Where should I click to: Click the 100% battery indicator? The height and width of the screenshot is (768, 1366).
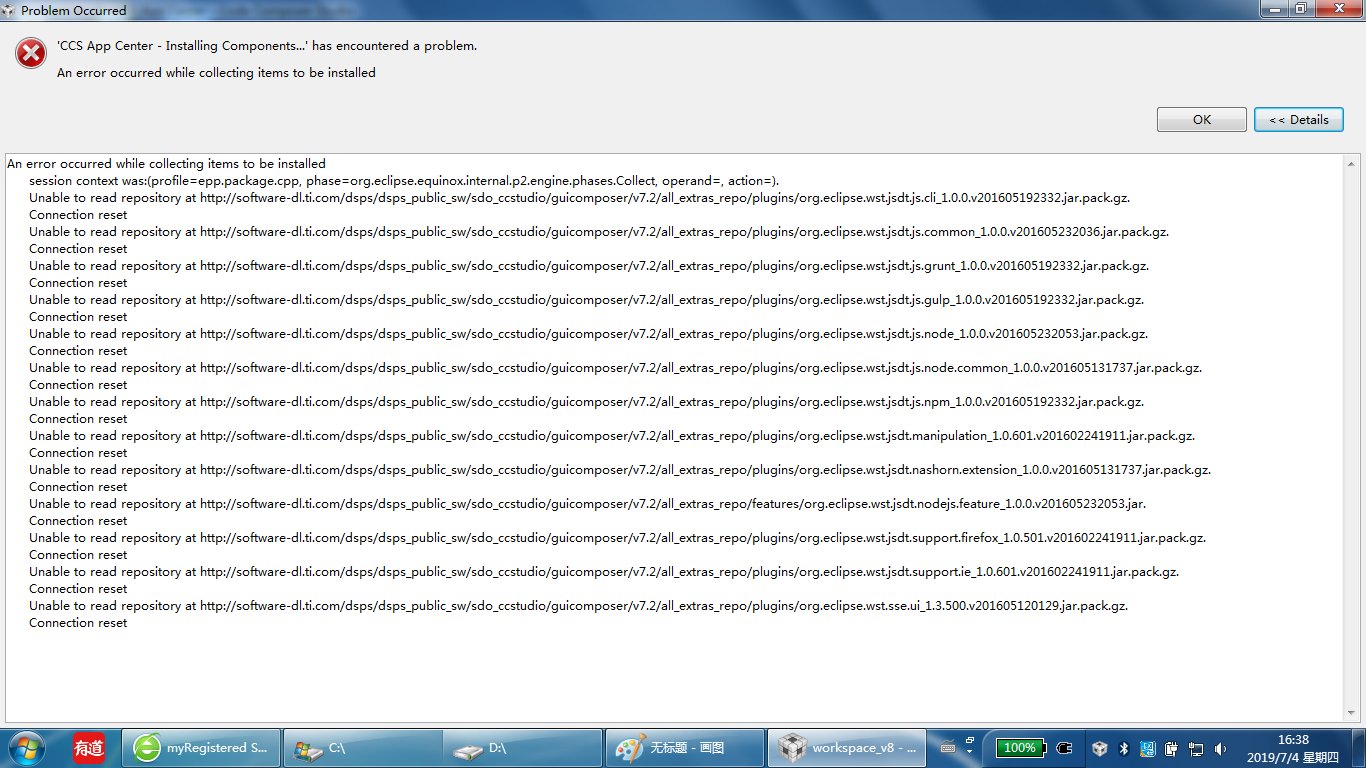click(1020, 748)
